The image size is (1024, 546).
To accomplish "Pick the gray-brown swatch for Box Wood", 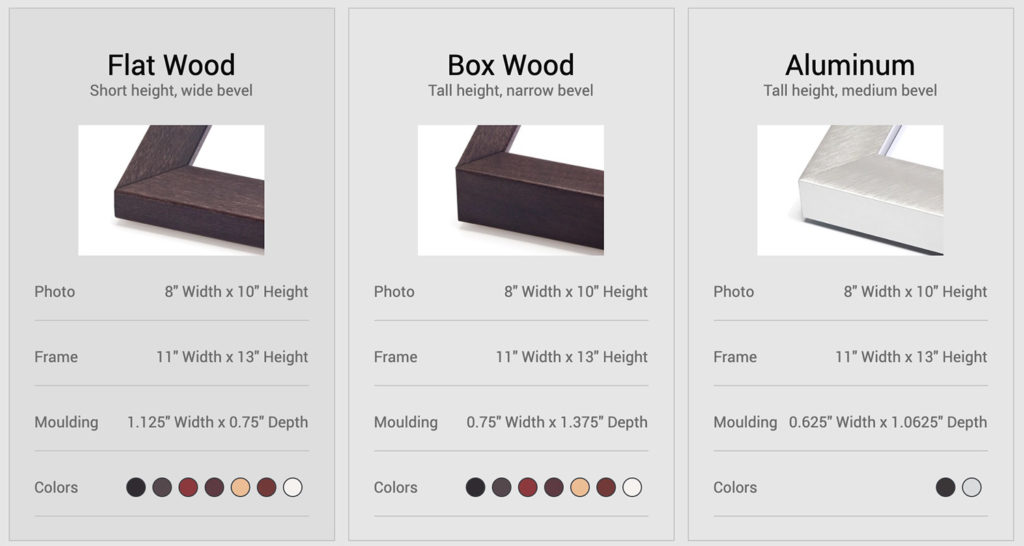I will pyautogui.click(x=502, y=487).
